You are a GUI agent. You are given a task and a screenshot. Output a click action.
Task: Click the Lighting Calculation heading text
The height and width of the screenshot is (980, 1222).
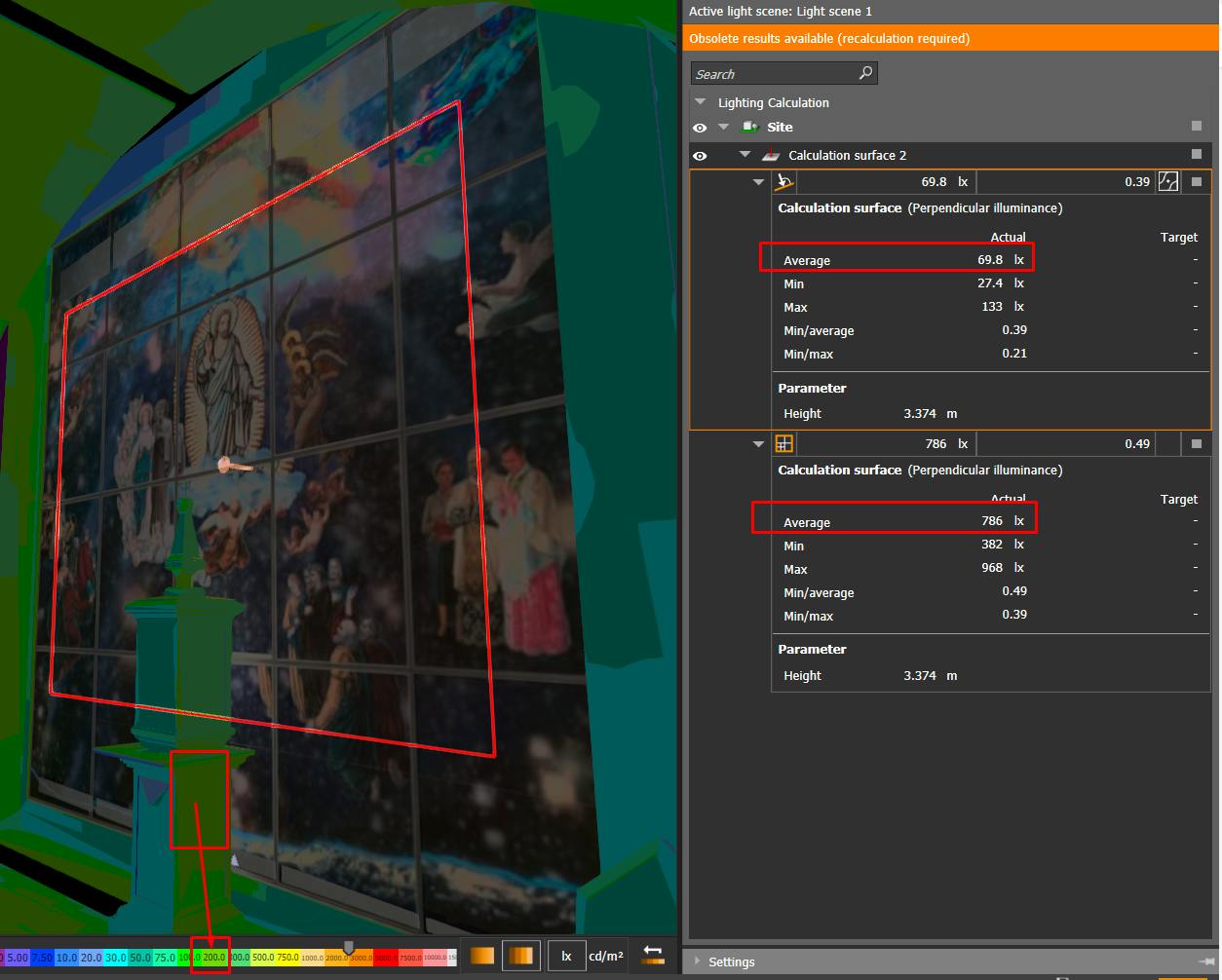pyautogui.click(x=774, y=102)
